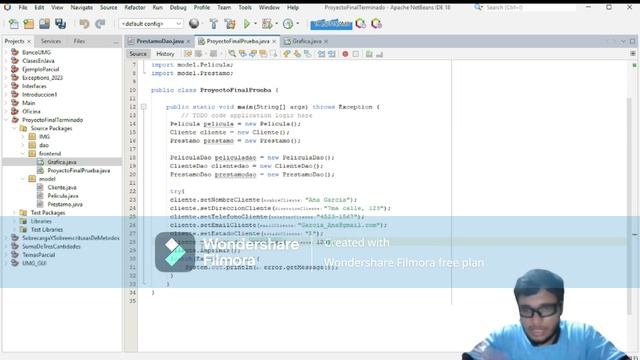
Task: Expand the dao package node
Action: point(23,145)
